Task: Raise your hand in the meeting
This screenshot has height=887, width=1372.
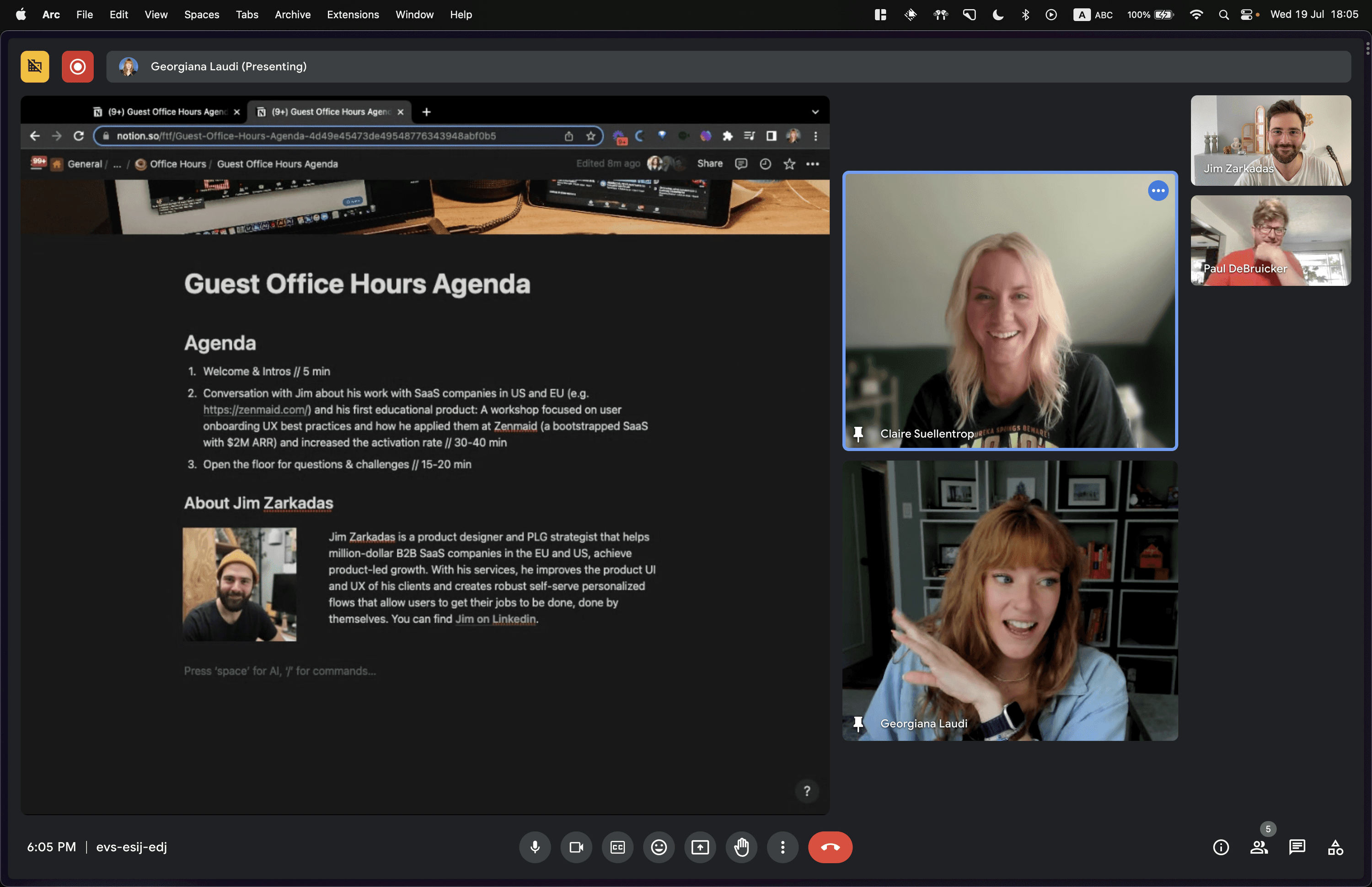Action: point(741,847)
